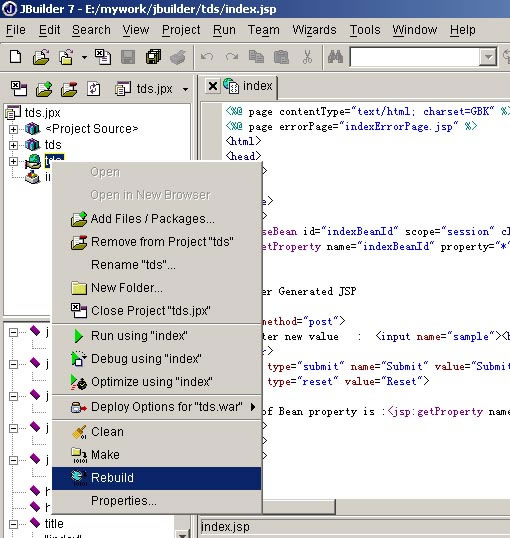Click the Paste toolbar icon
This screenshot has width=510, height=538.
click(281, 57)
